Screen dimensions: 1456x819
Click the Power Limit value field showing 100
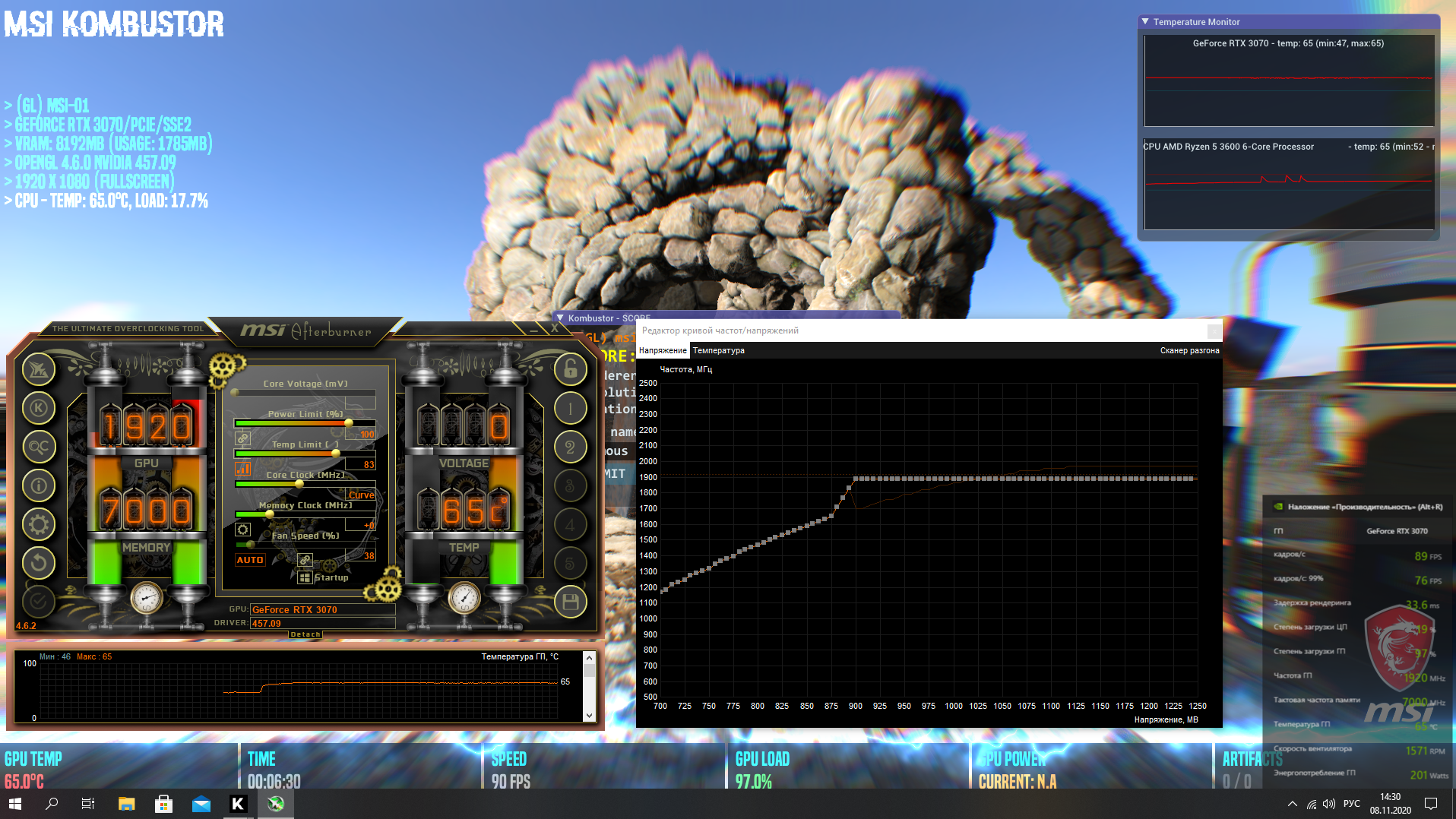[x=361, y=435]
